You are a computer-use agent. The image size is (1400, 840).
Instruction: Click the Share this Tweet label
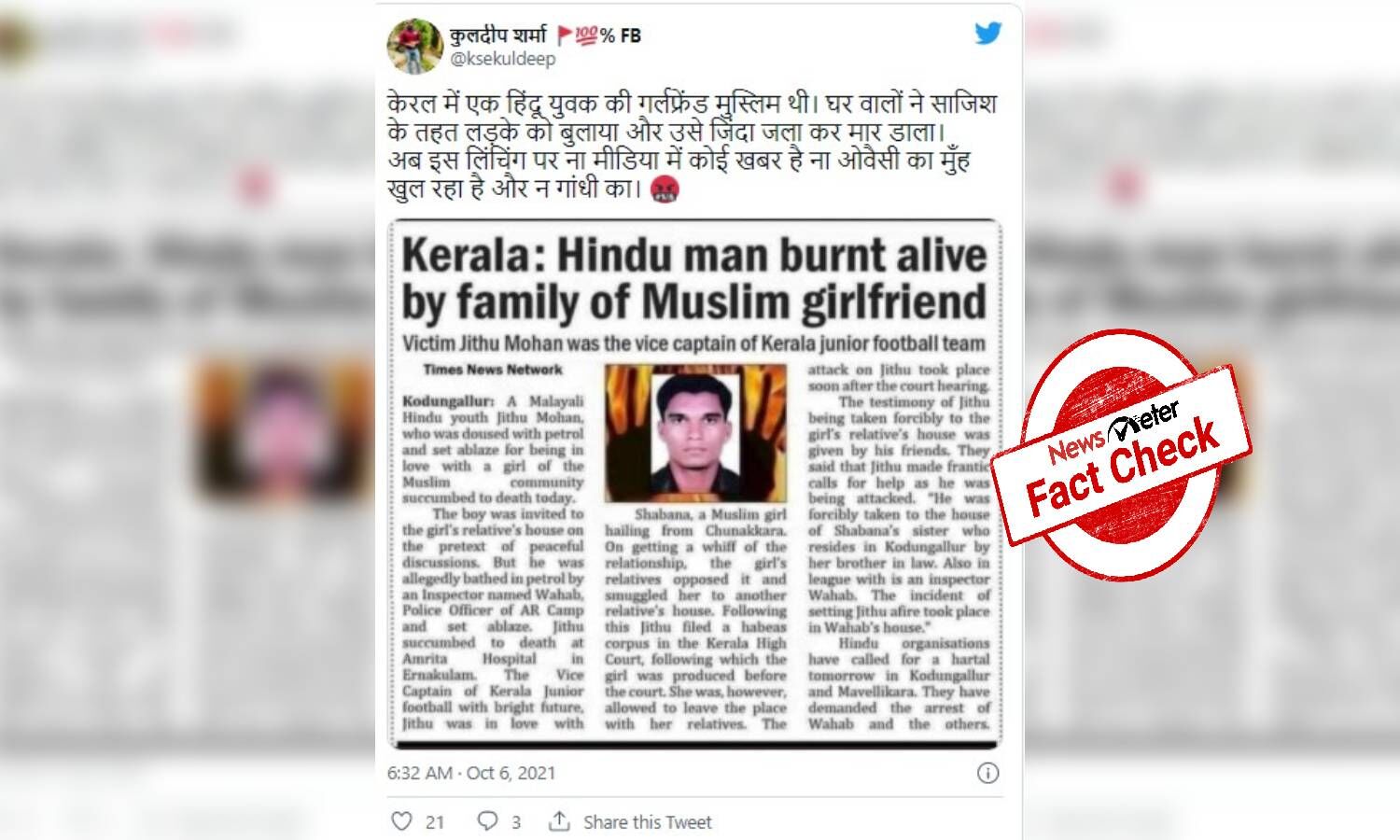click(648, 822)
